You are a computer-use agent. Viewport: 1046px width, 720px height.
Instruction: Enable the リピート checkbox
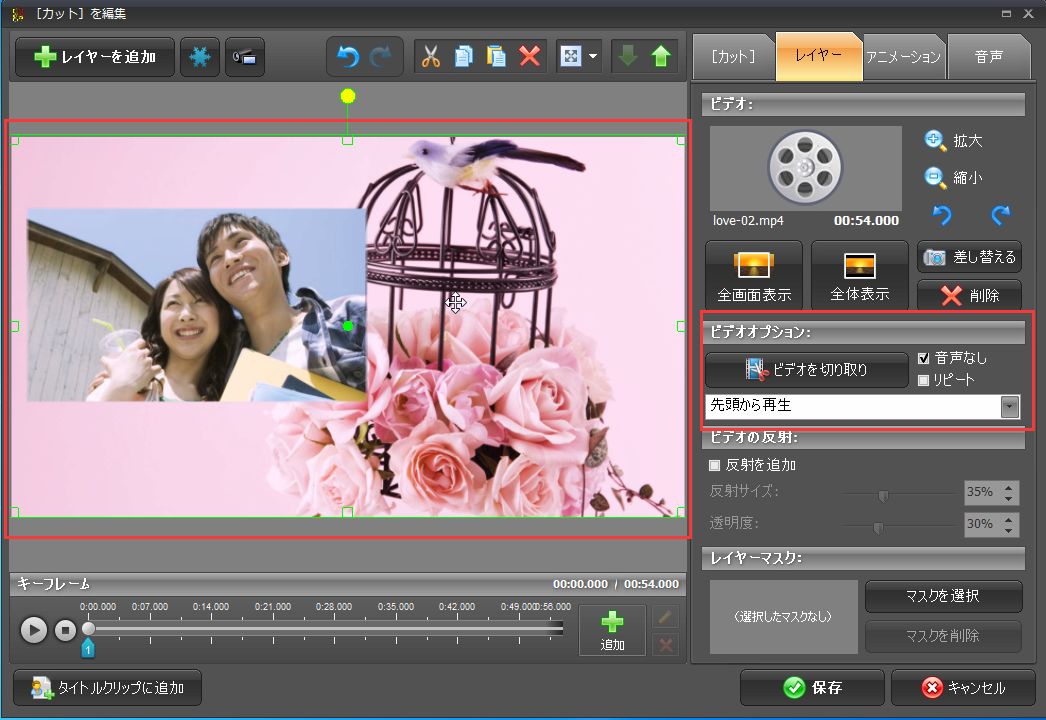tap(924, 380)
